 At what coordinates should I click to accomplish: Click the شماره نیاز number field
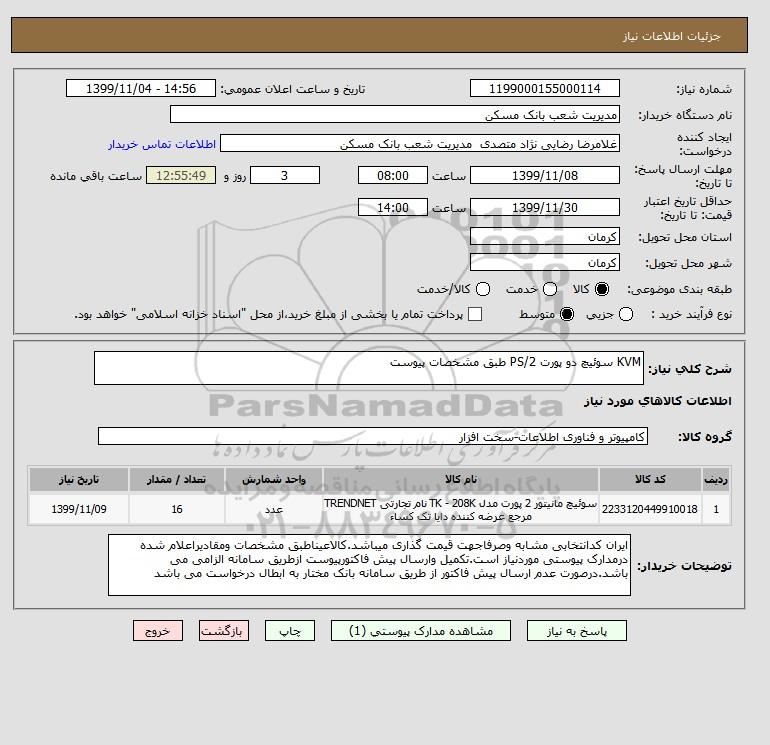point(545,88)
